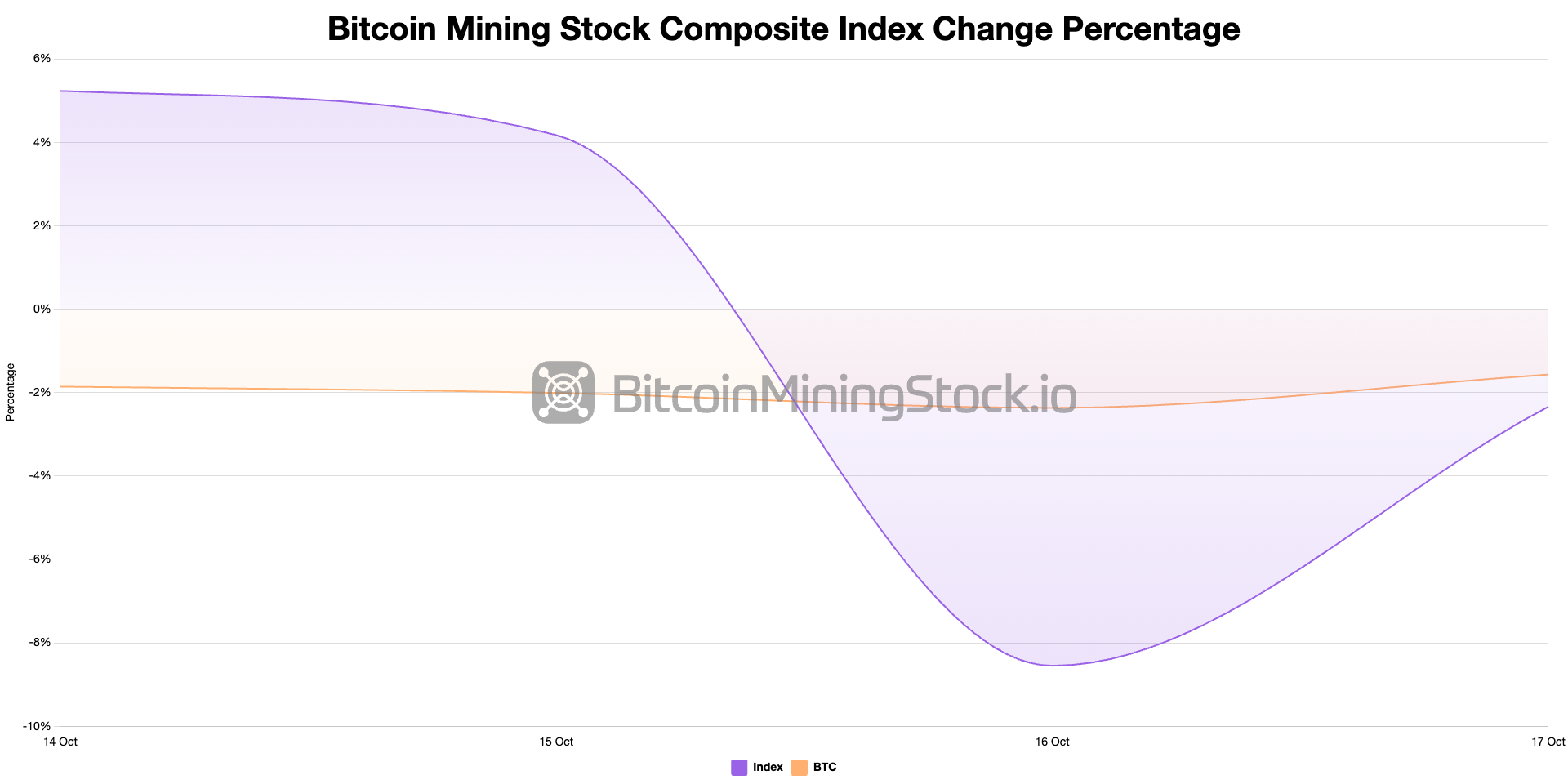Click the Index line's lowest point

point(1053,665)
